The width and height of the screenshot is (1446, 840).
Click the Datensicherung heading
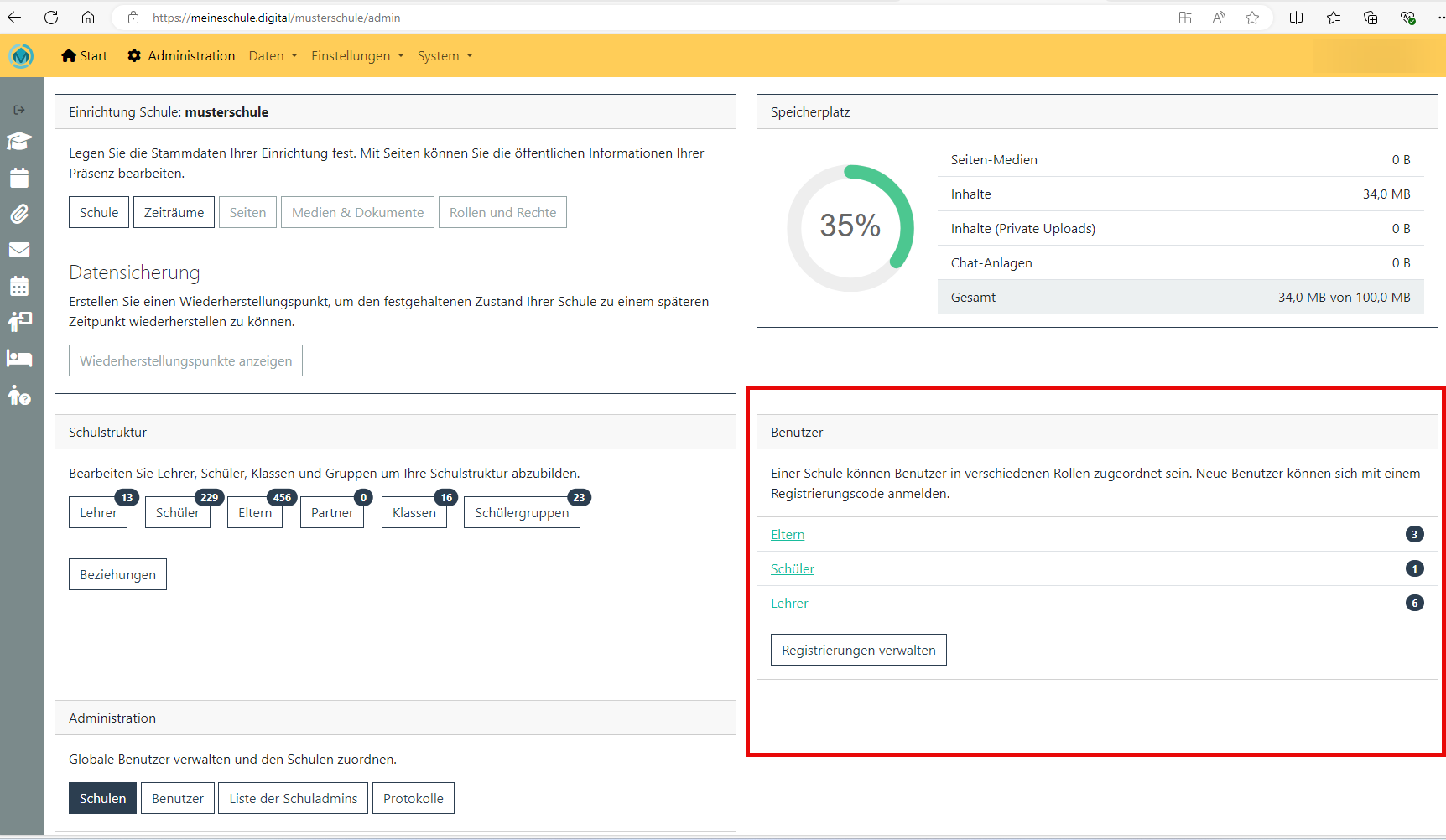[134, 272]
